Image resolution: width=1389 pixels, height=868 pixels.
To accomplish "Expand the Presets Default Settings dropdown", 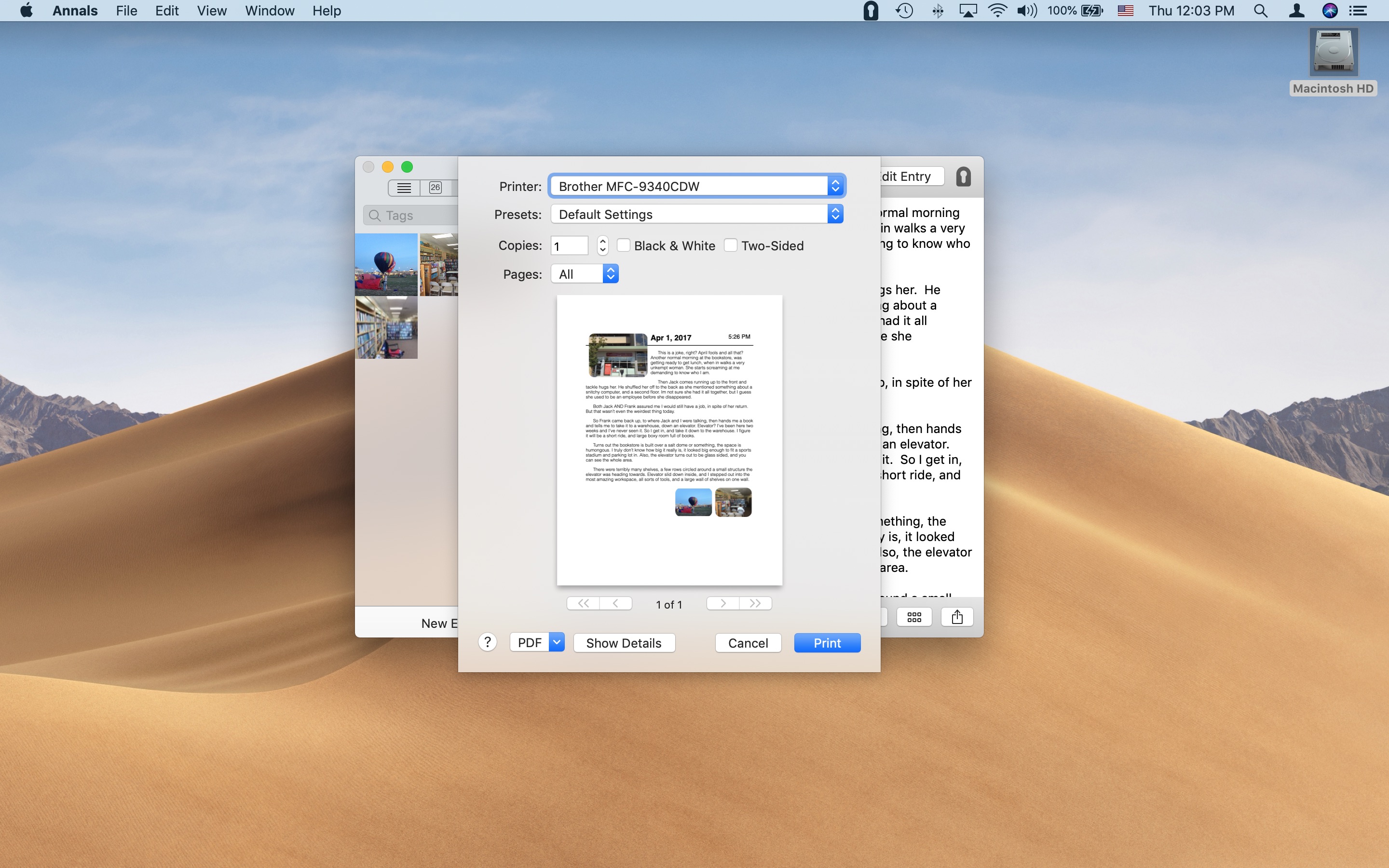I will click(x=696, y=214).
